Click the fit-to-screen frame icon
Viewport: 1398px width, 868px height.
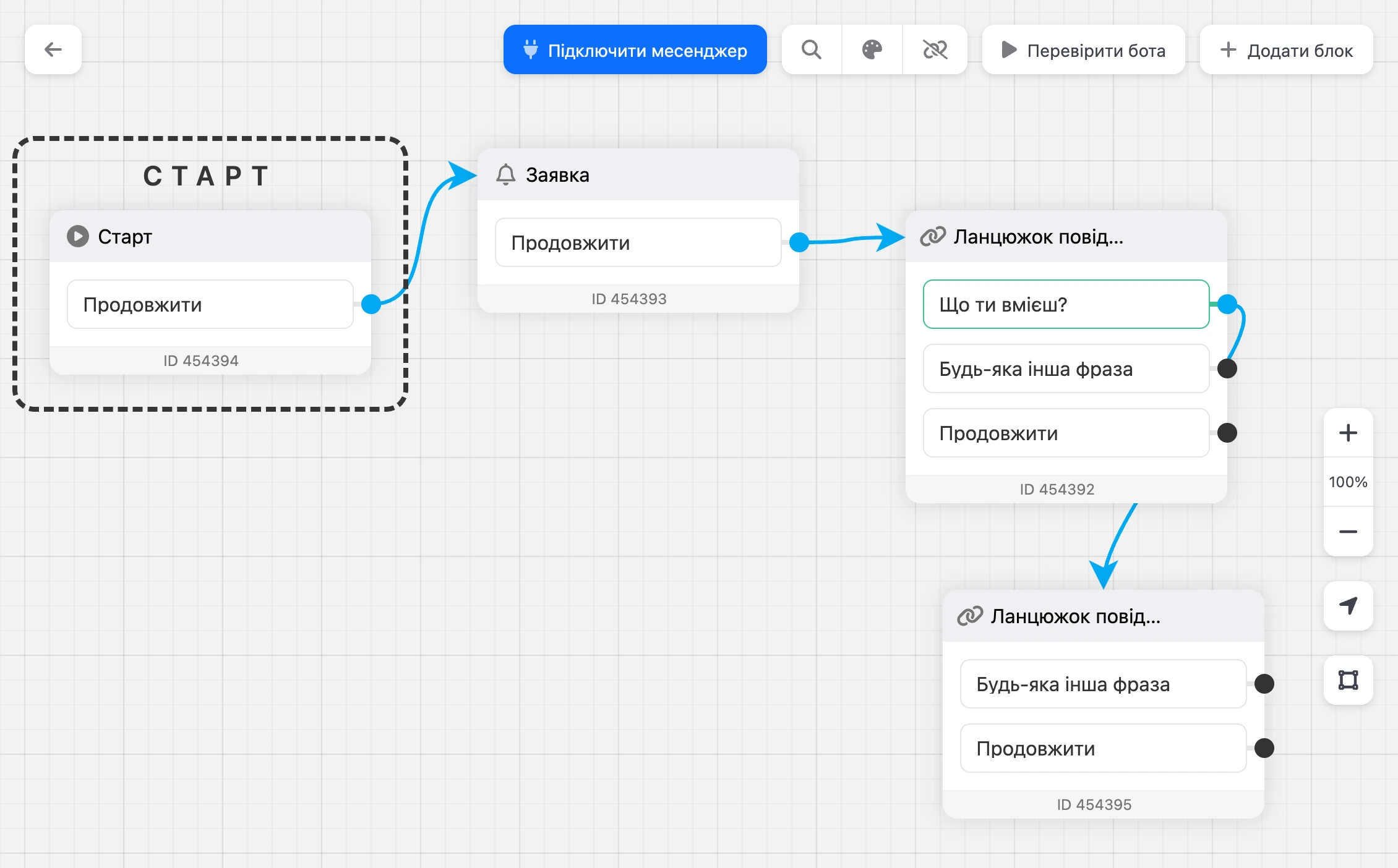pos(1348,680)
